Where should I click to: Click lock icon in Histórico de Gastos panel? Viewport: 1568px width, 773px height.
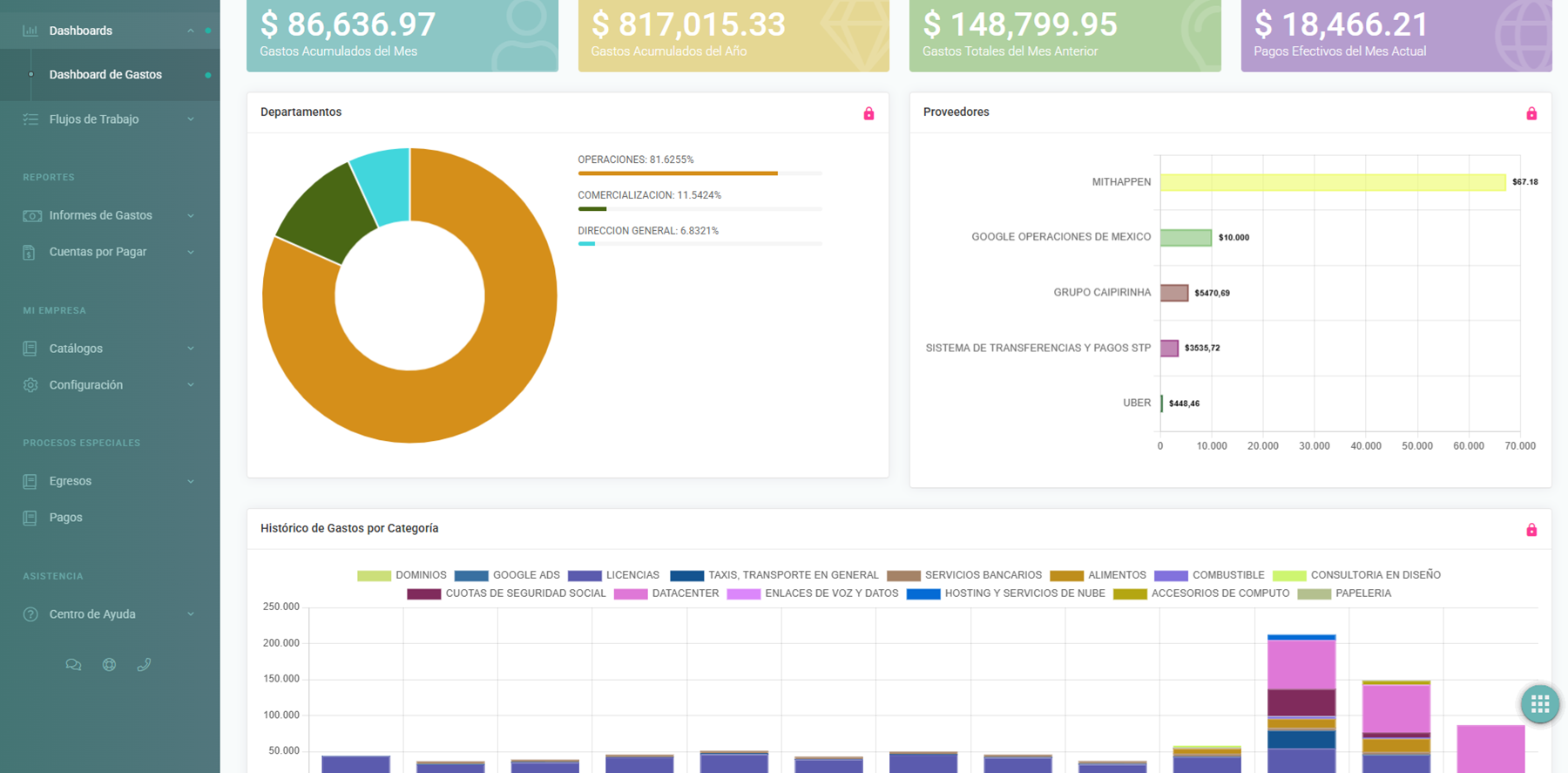click(1531, 530)
